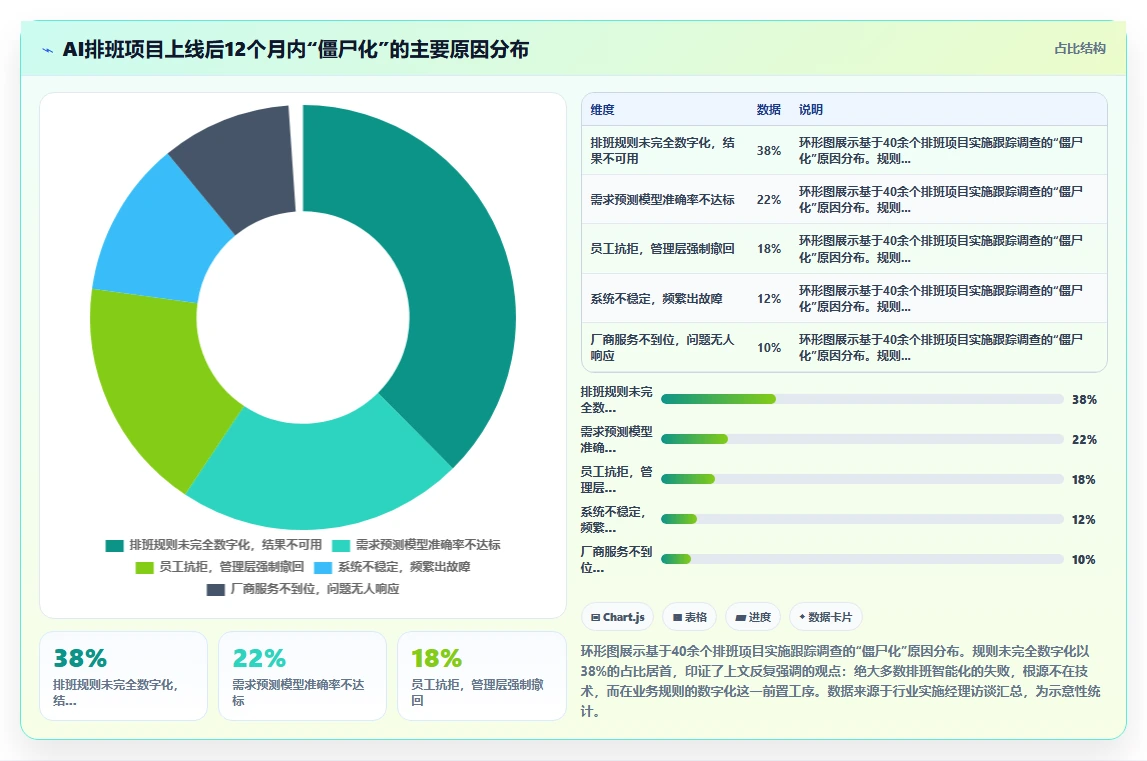Screen dimensions: 1147x761
Task: Click the 10% progress bar
Action: point(862,559)
